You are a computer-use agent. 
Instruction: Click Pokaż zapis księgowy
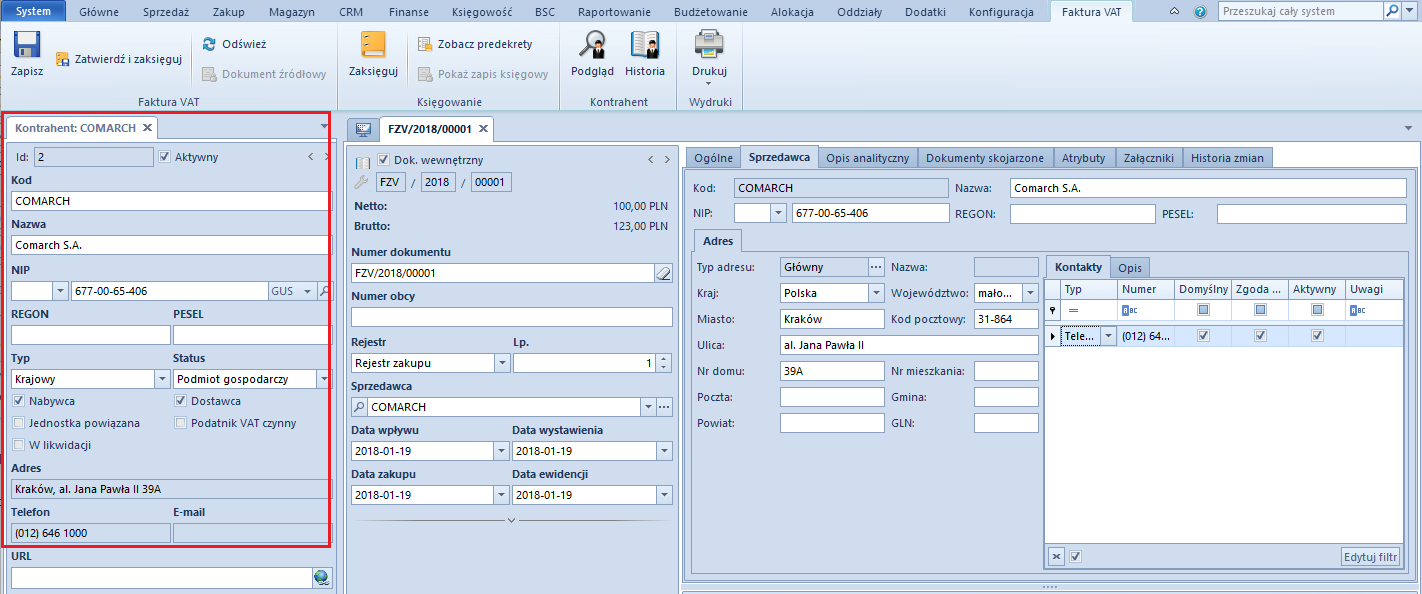click(x=483, y=74)
